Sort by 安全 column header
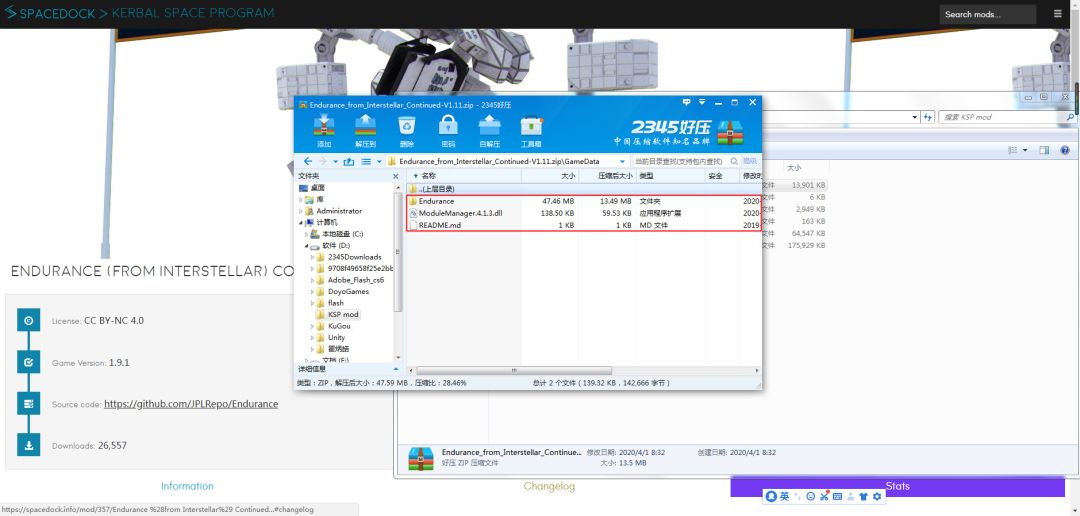The height and width of the screenshot is (516, 1080). (721, 176)
